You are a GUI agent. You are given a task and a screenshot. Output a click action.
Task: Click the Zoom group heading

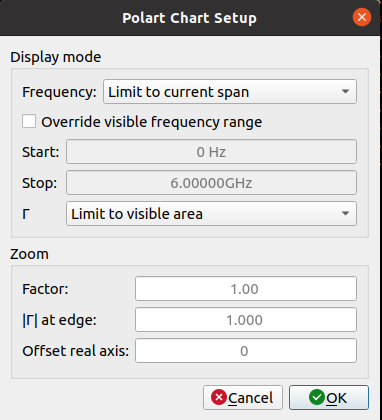(29, 254)
